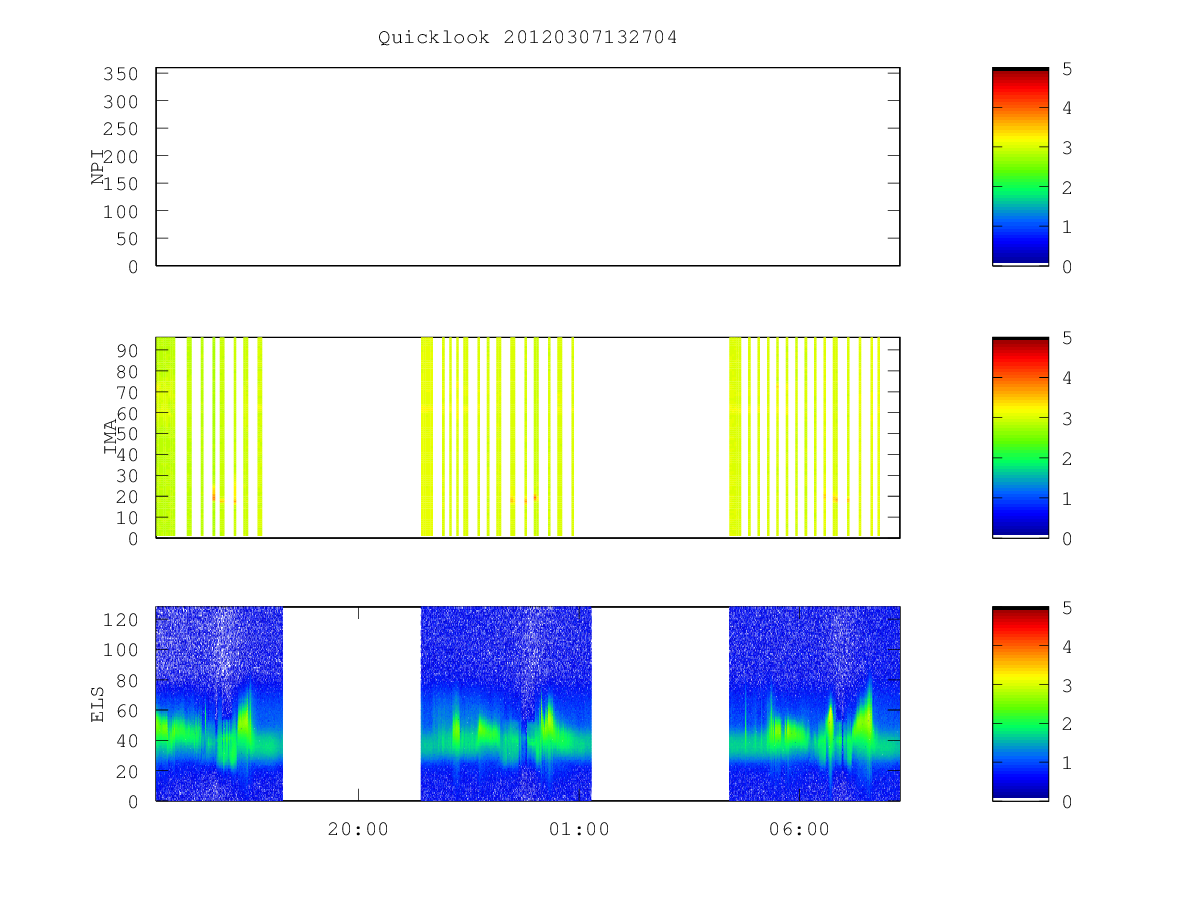Click the ELS panel color scale bar

coord(1020,703)
